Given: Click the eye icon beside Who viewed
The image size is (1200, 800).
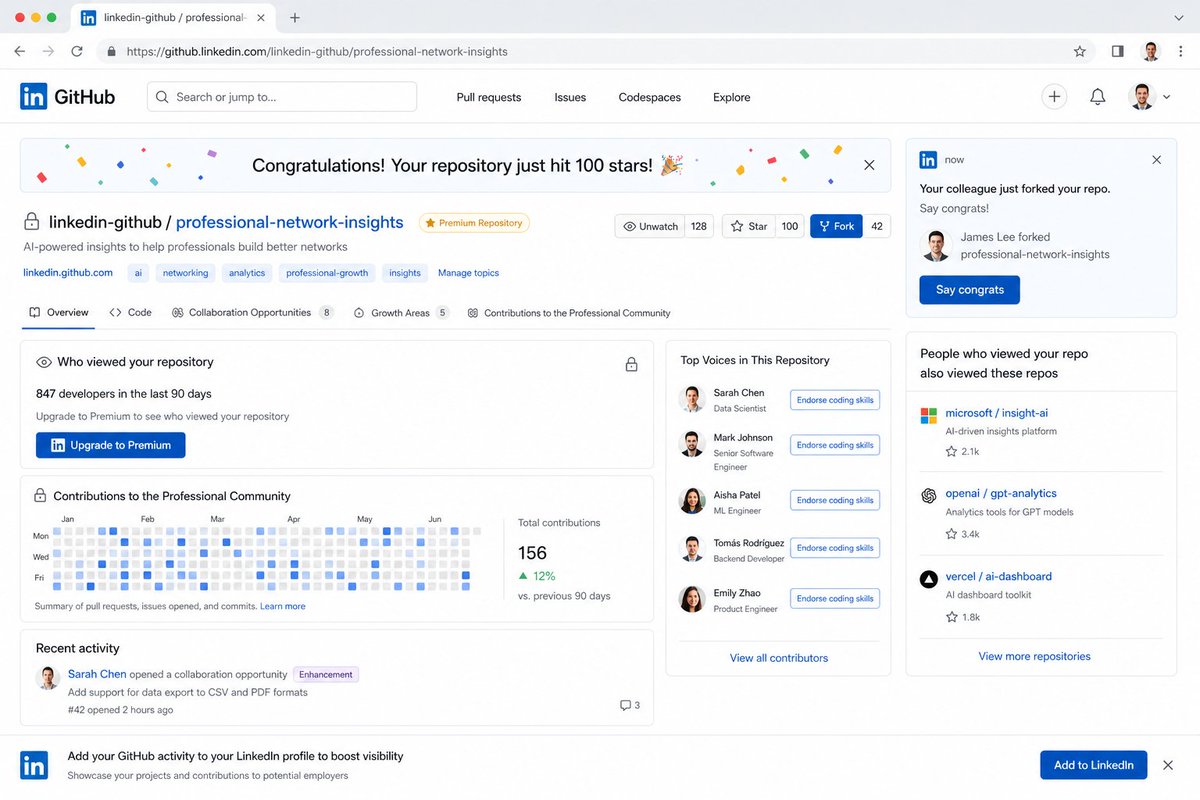Looking at the screenshot, I should (x=44, y=362).
